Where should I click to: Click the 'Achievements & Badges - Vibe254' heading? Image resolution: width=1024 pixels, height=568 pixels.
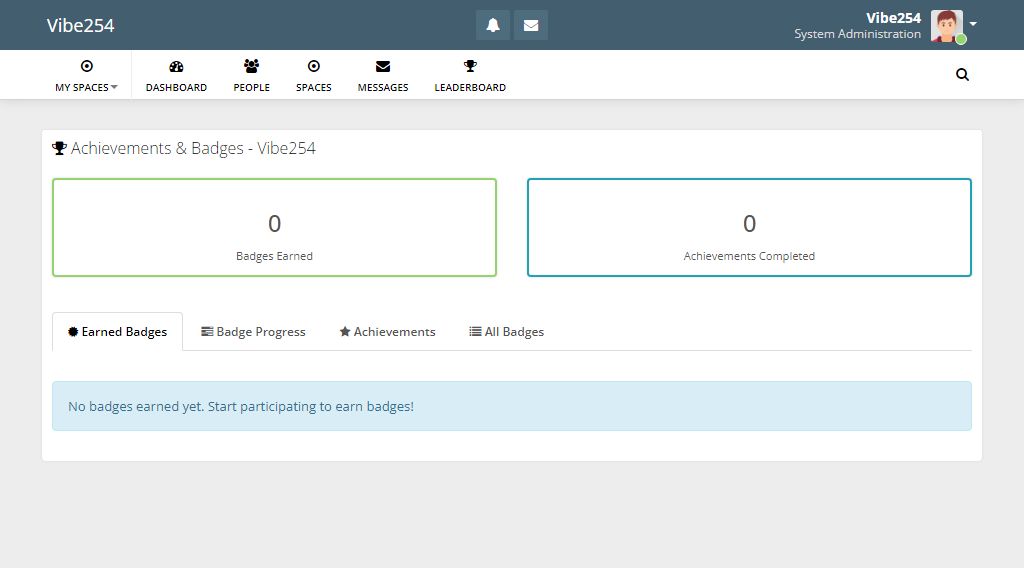coord(193,148)
